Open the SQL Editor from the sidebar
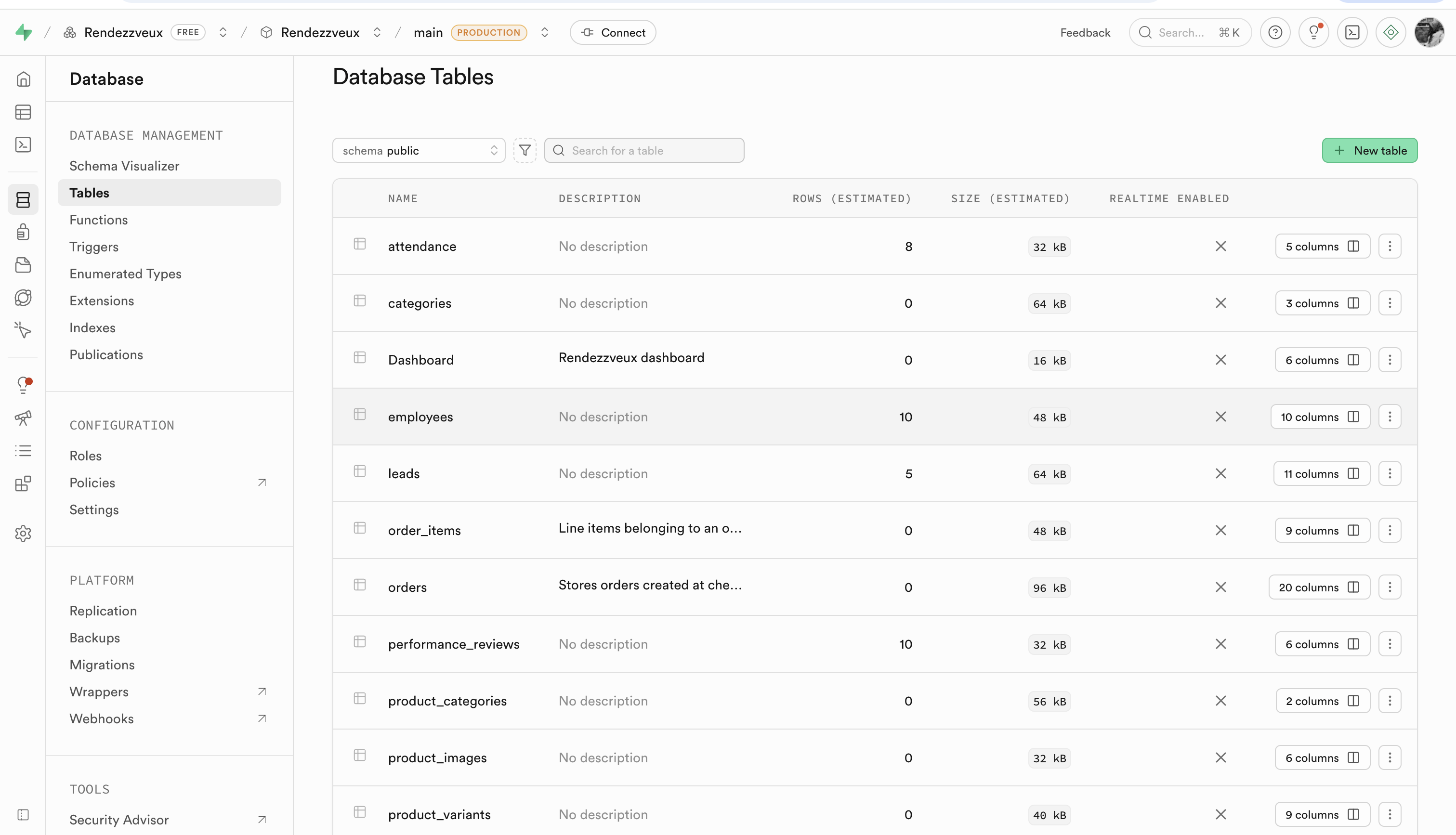This screenshot has height=835, width=1456. click(23, 144)
